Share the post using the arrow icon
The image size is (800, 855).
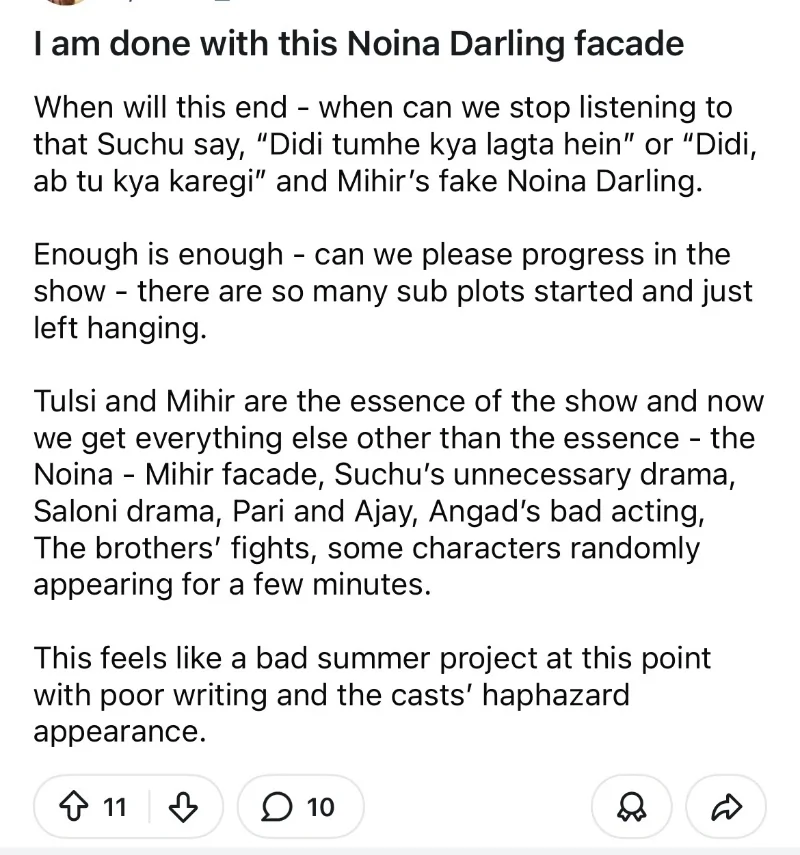pyautogui.click(x=728, y=806)
